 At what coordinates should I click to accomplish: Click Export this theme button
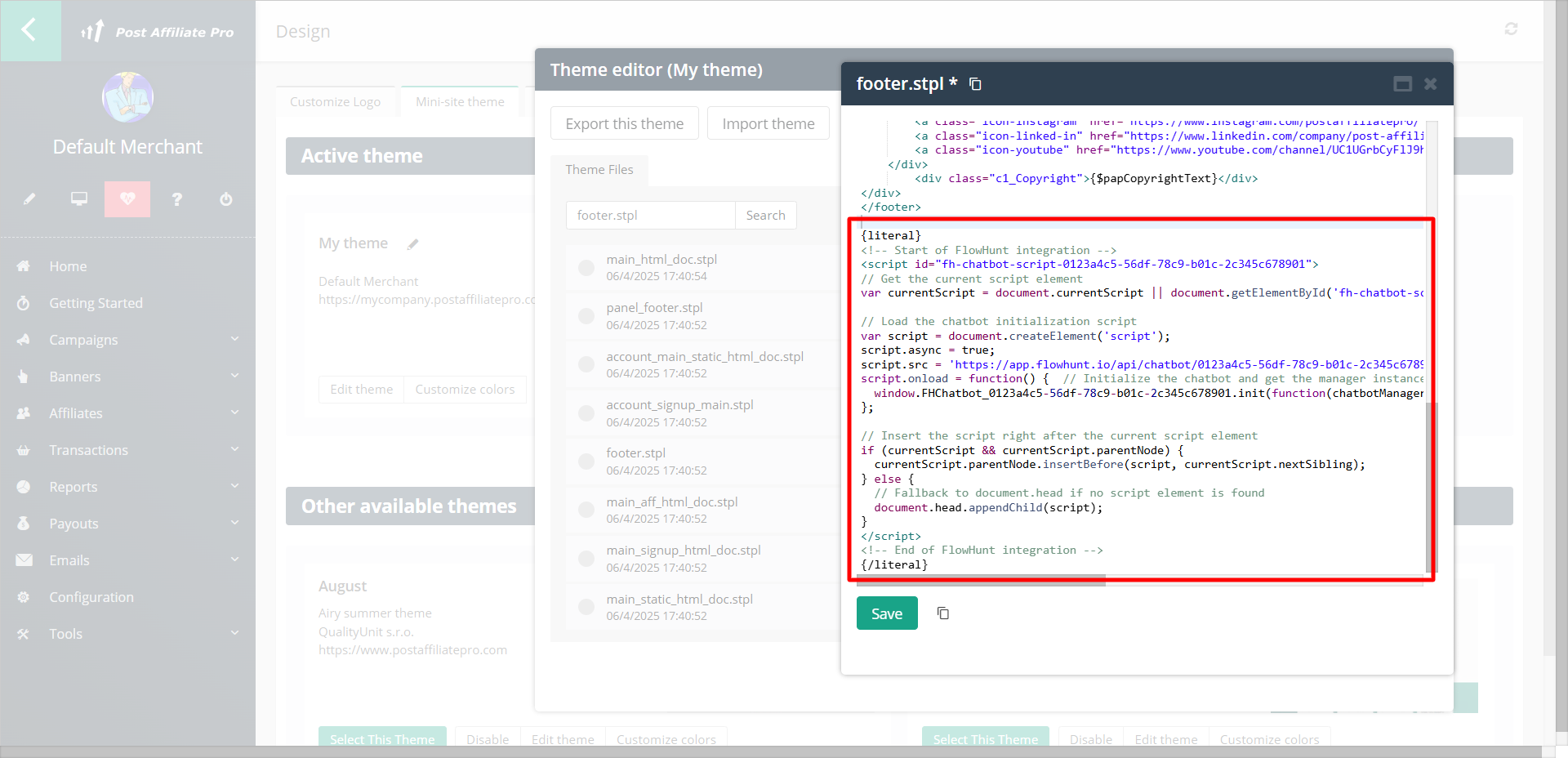tap(625, 123)
